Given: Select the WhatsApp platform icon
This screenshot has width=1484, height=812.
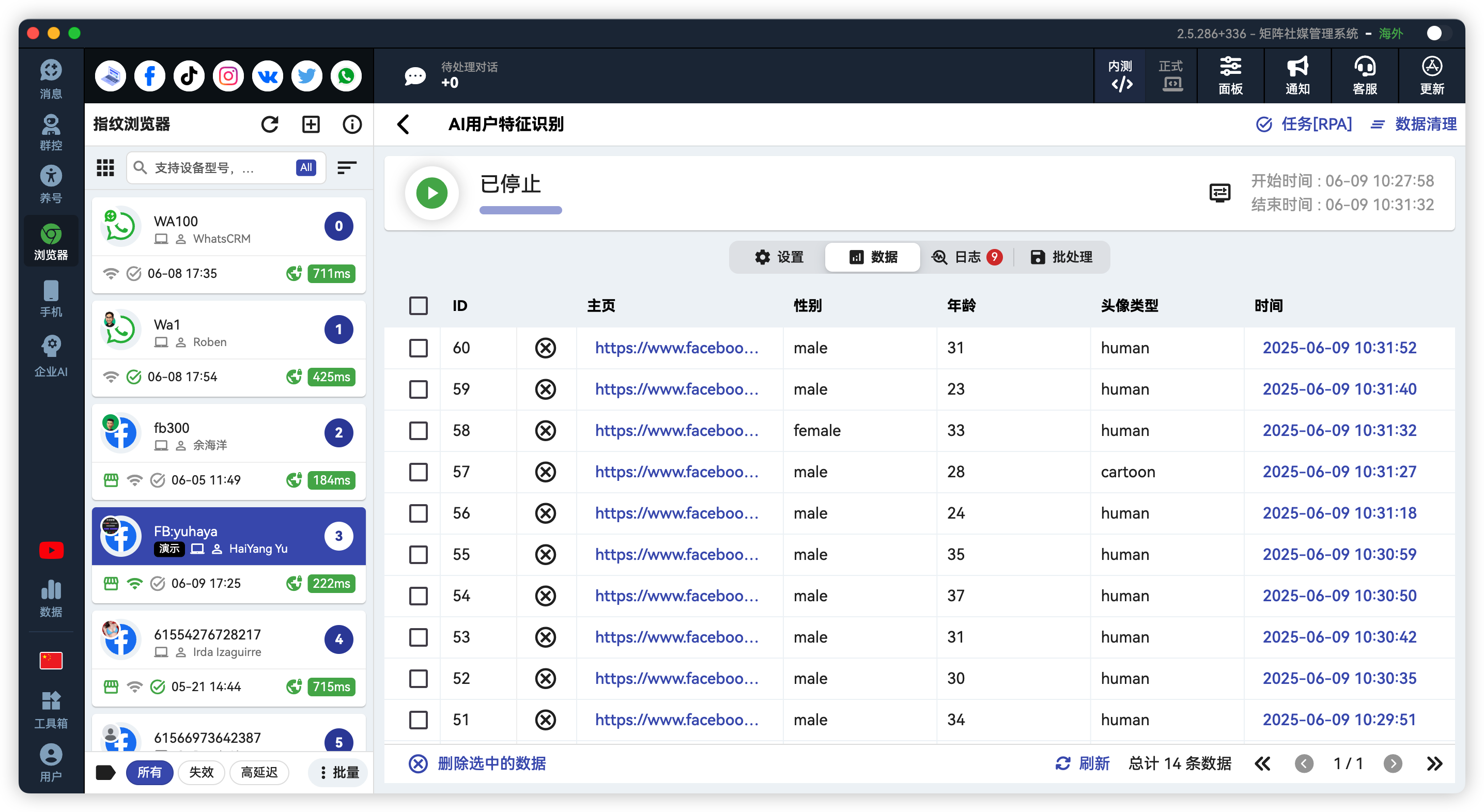Looking at the screenshot, I should [x=346, y=75].
